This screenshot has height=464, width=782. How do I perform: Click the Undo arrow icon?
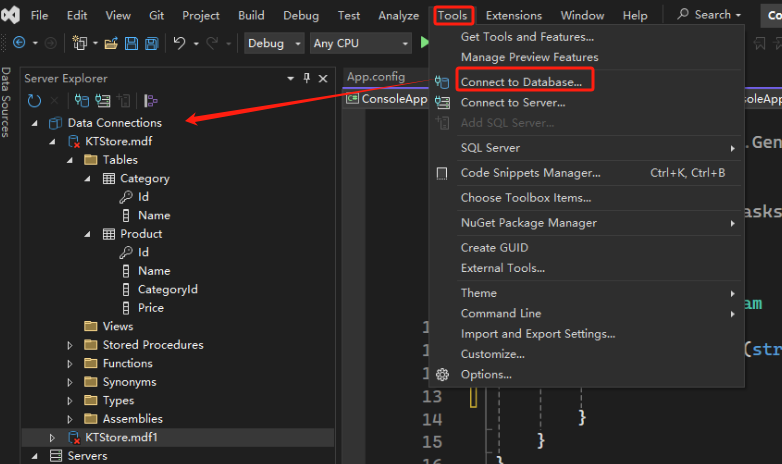coord(180,43)
